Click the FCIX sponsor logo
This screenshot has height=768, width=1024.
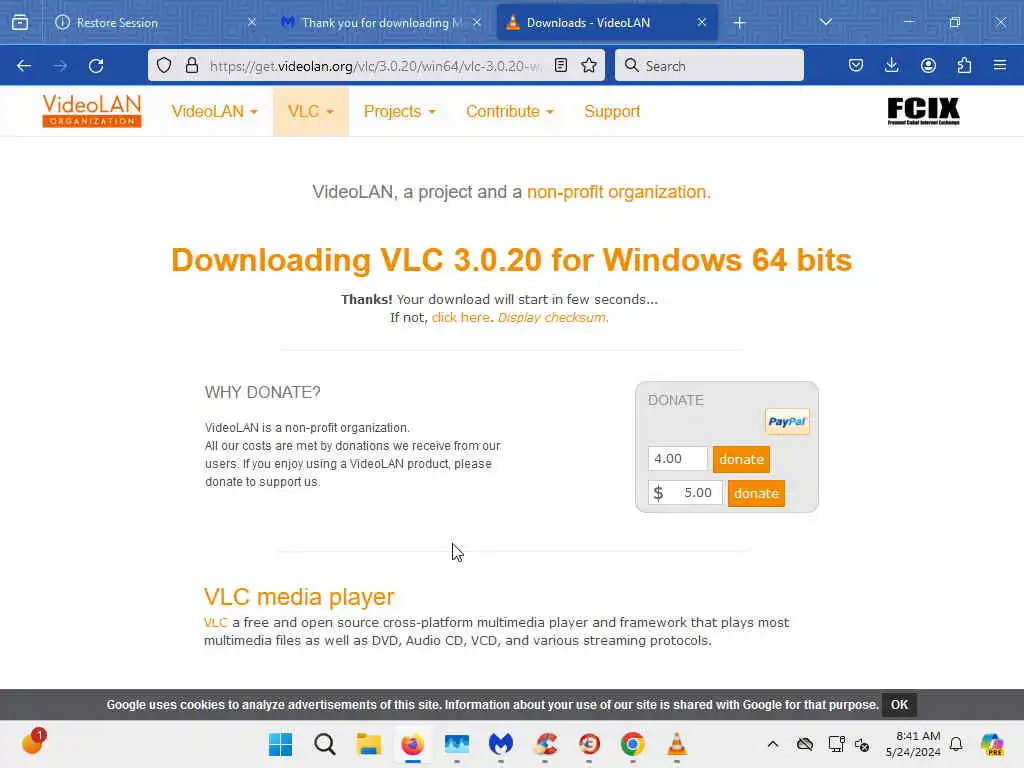tap(923, 110)
